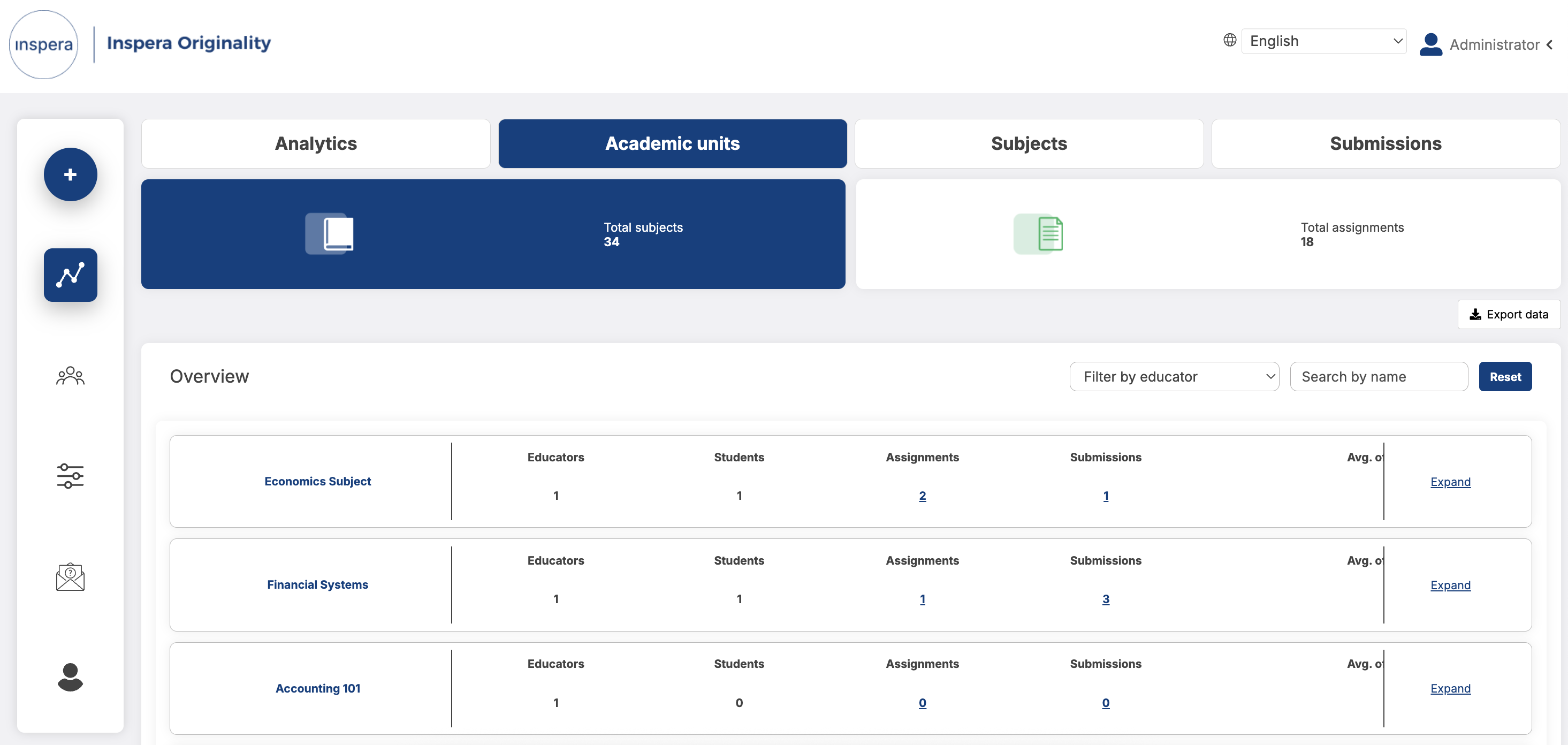This screenshot has width=1568, height=745.
Task: Select the Academic units tab
Action: pyautogui.click(x=673, y=143)
